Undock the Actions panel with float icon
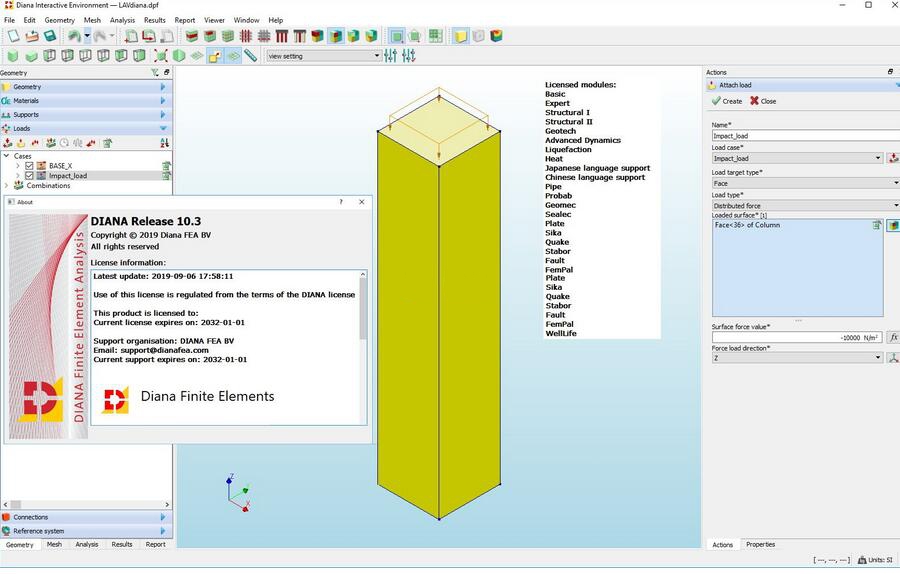This screenshot has height=574, width=900. 890,72
